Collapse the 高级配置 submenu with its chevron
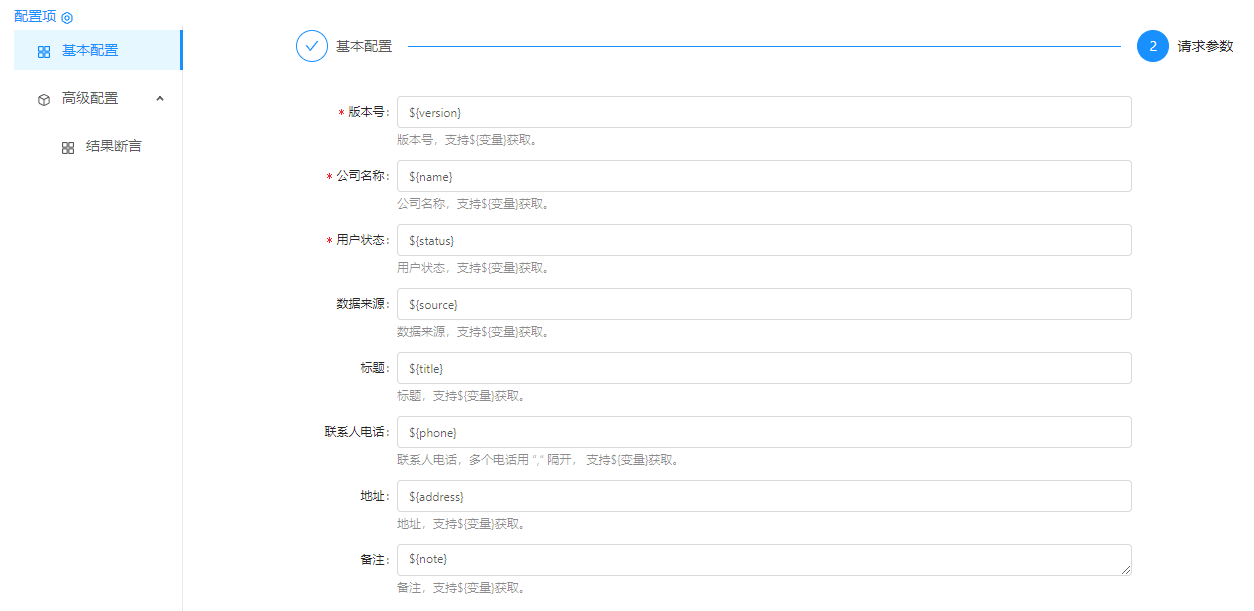This screenshot has width=1254, height=611. [160, 98]
